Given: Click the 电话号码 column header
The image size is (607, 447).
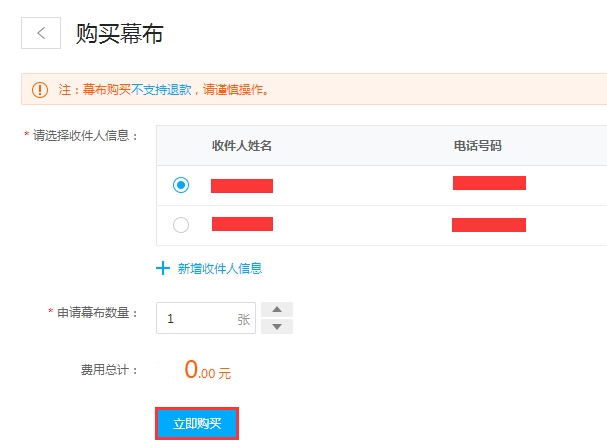Looking at the screenshot, I should [478, 146].
